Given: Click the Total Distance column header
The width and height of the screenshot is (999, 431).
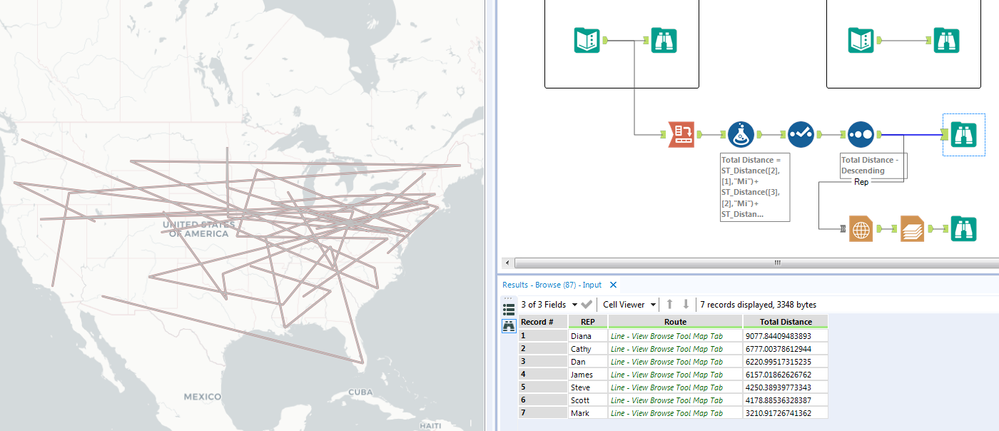Looking at the screenshot, I should (x=786, y=322).
